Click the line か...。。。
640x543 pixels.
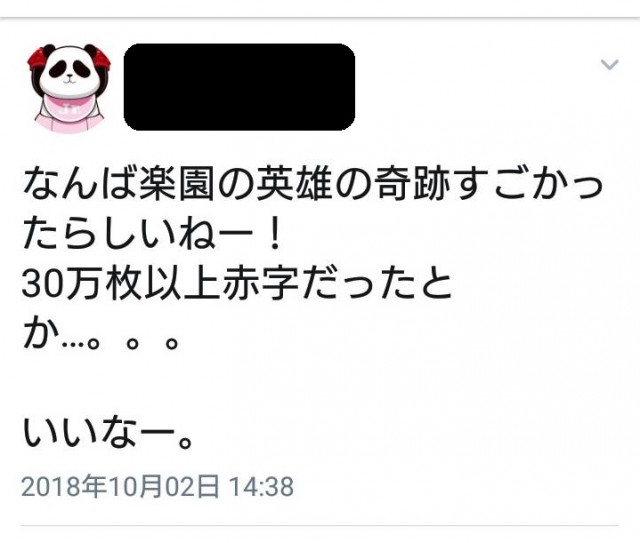(101, 335)
